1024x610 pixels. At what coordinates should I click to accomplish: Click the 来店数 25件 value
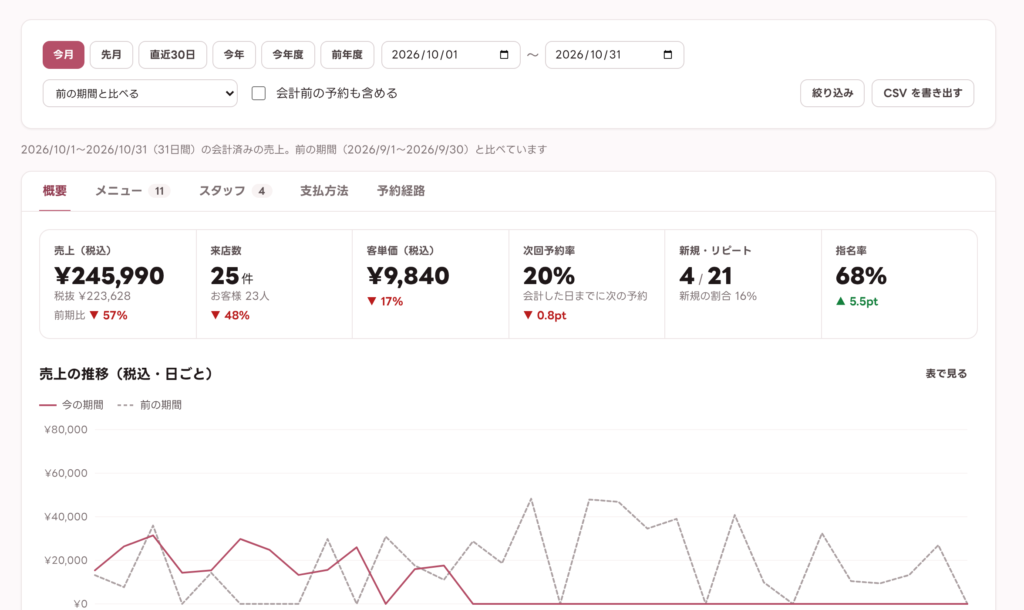tap(231, 276)
